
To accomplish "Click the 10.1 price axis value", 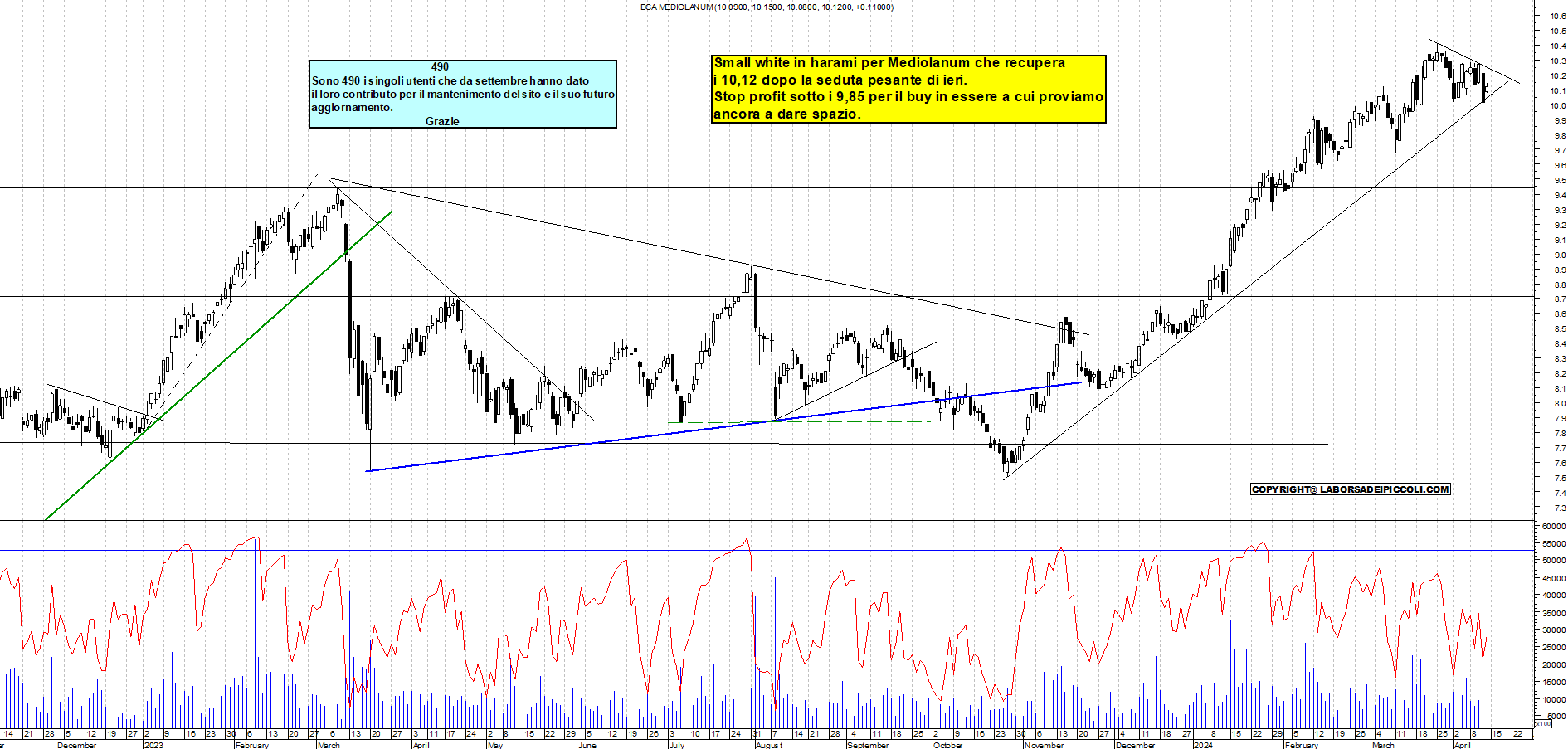I will [x=1557, y=90].
